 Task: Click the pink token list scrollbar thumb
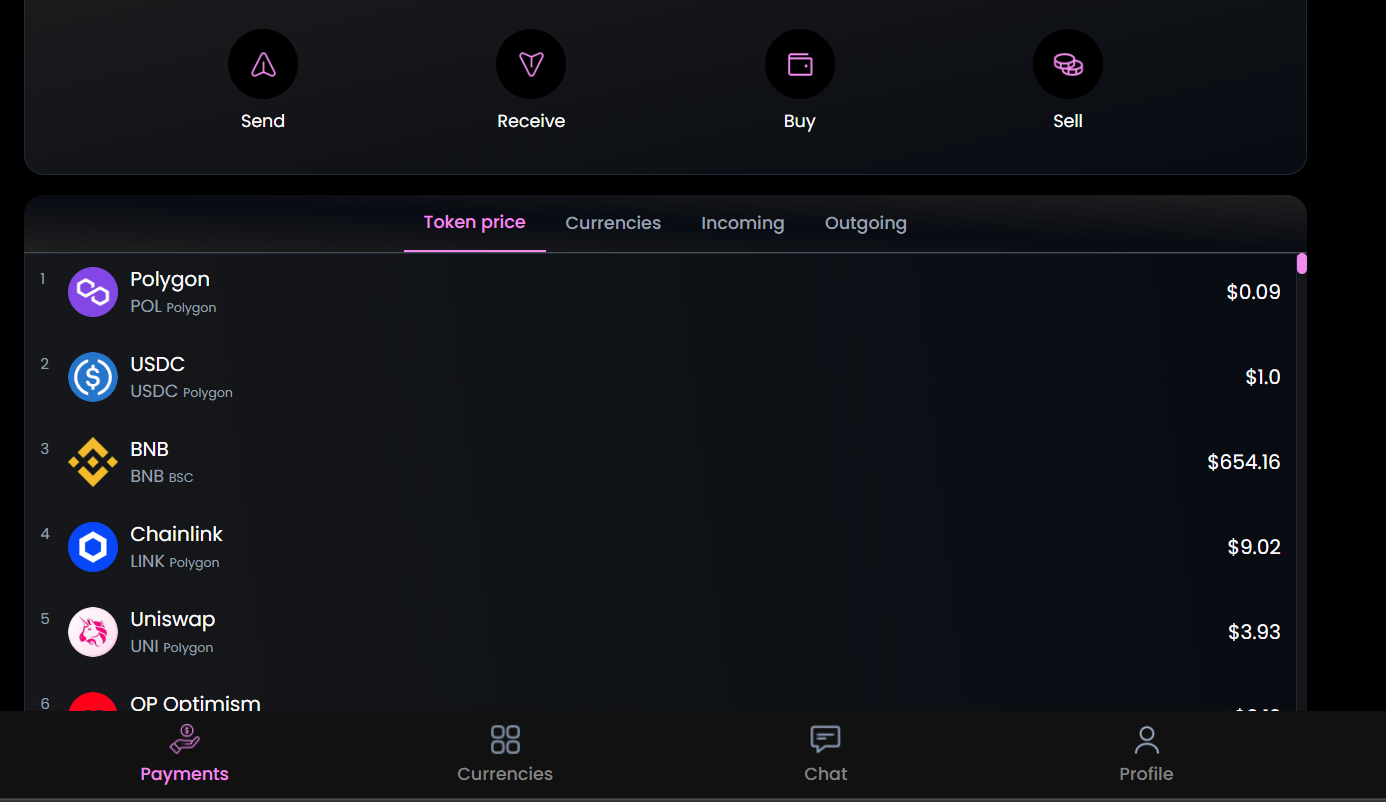pos(1301,264)
